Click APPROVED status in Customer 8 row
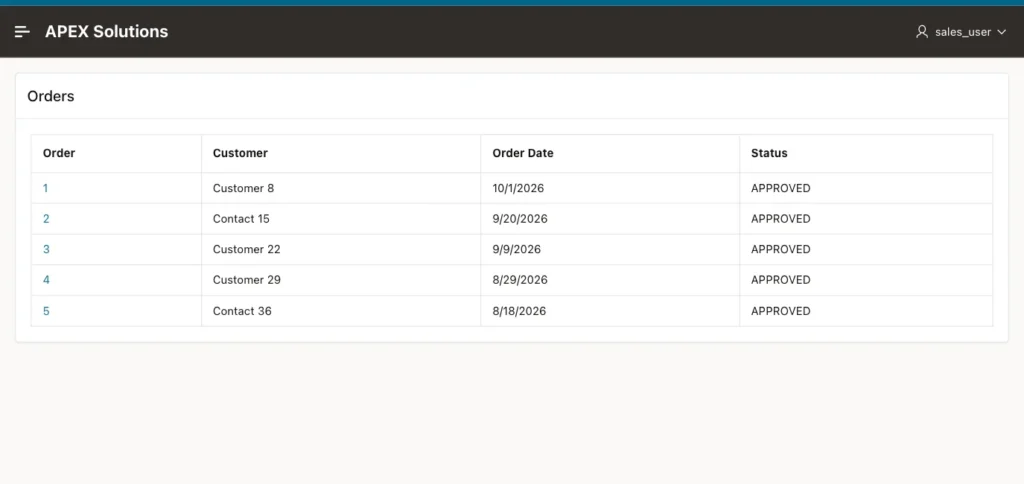1024x484 pixels. 780,188
